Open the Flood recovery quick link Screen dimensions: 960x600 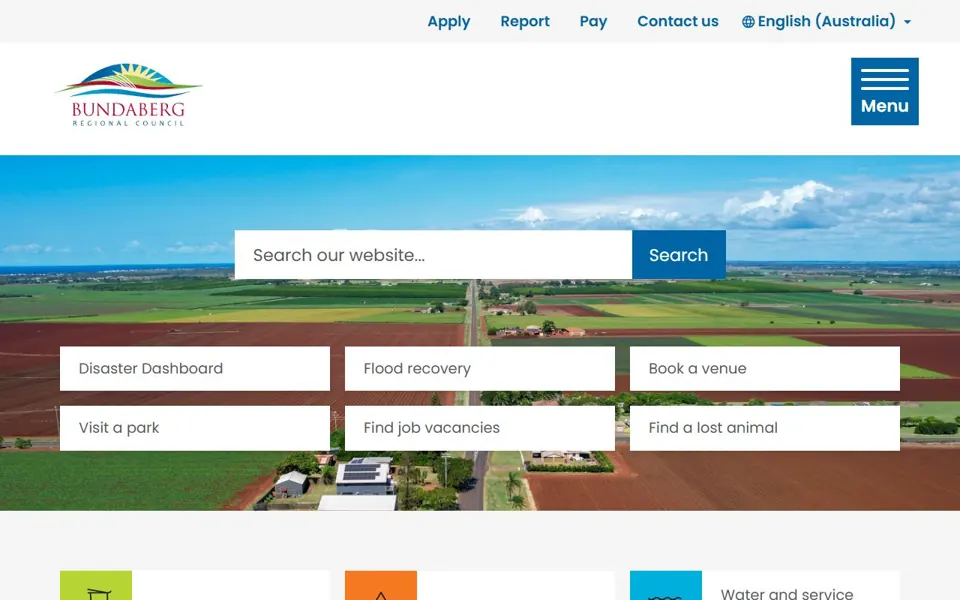coord(479,369)
